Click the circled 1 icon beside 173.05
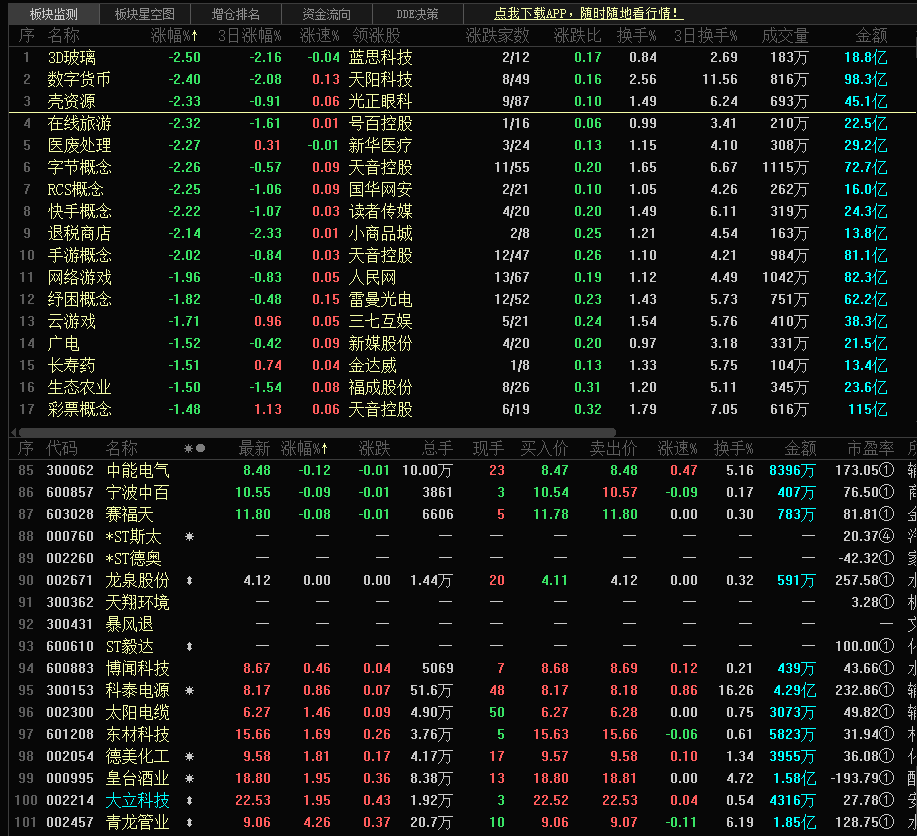This screenshot has width=917, height=836. click(887, 471)
